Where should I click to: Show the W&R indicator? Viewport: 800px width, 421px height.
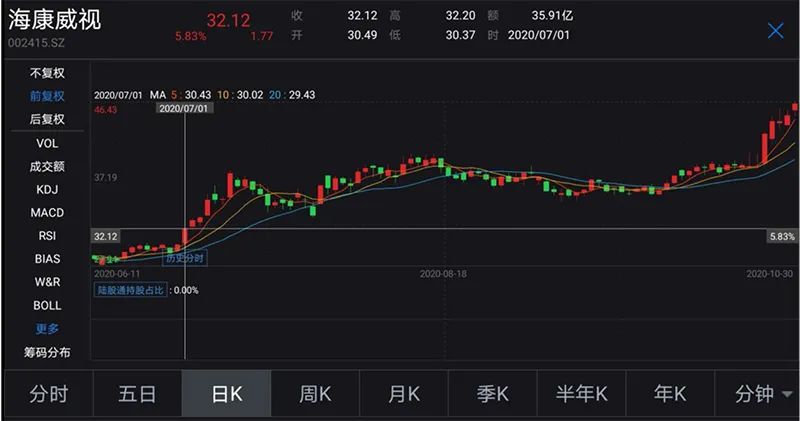click(x=47, y=282)
